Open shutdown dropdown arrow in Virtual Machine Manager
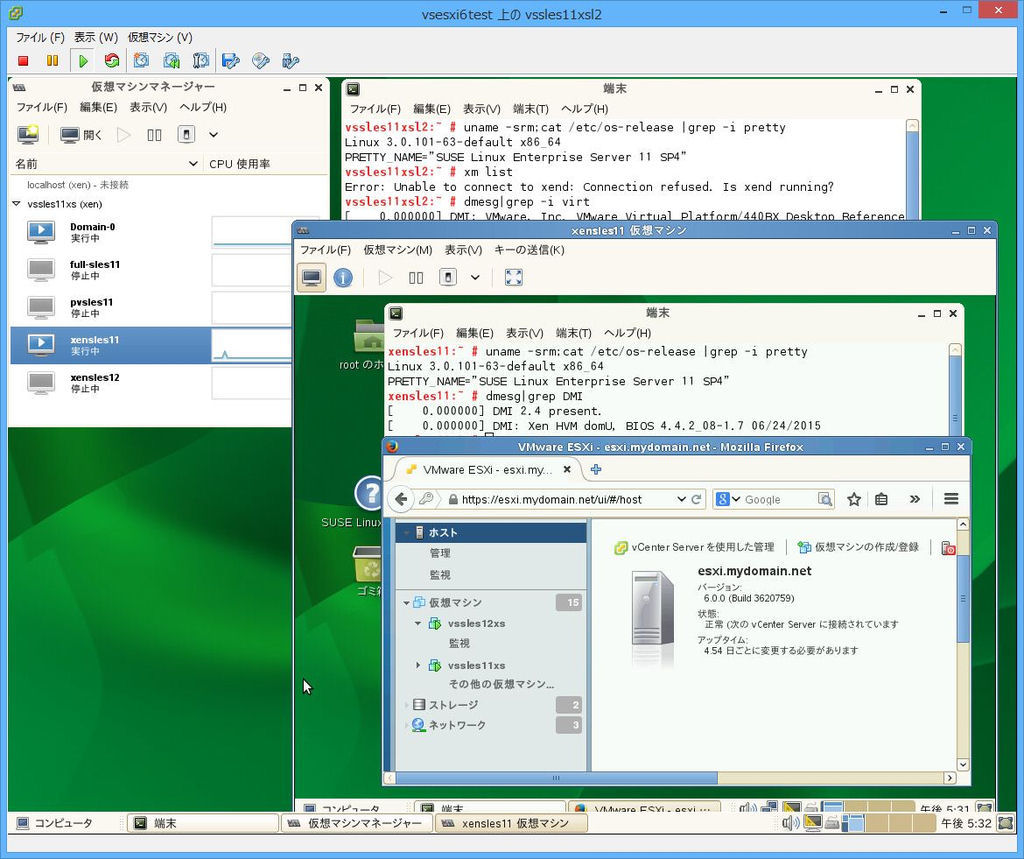The image size is (1024, 859). coord(214,135)
